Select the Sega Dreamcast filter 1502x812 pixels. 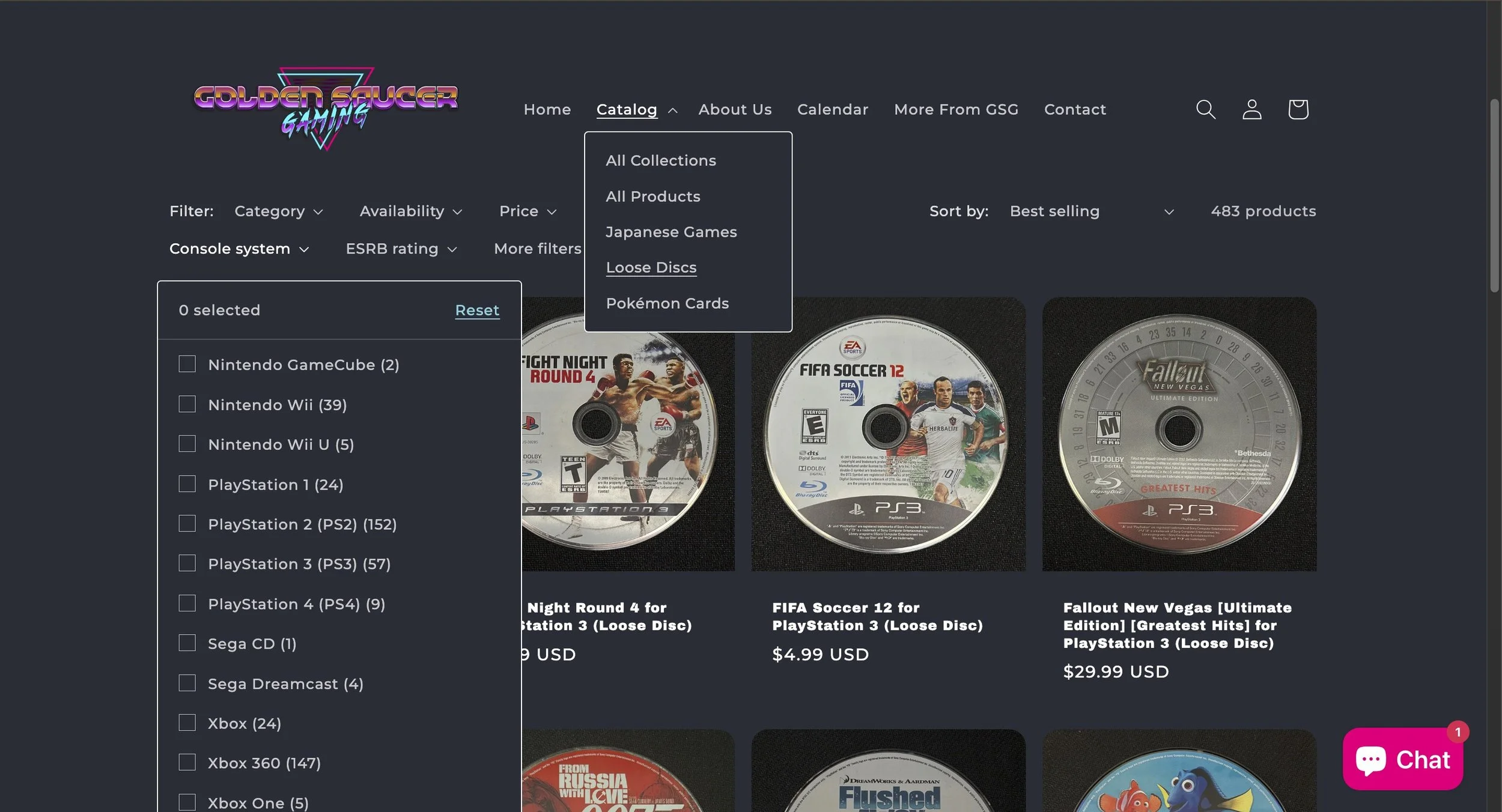click(187, 682)
